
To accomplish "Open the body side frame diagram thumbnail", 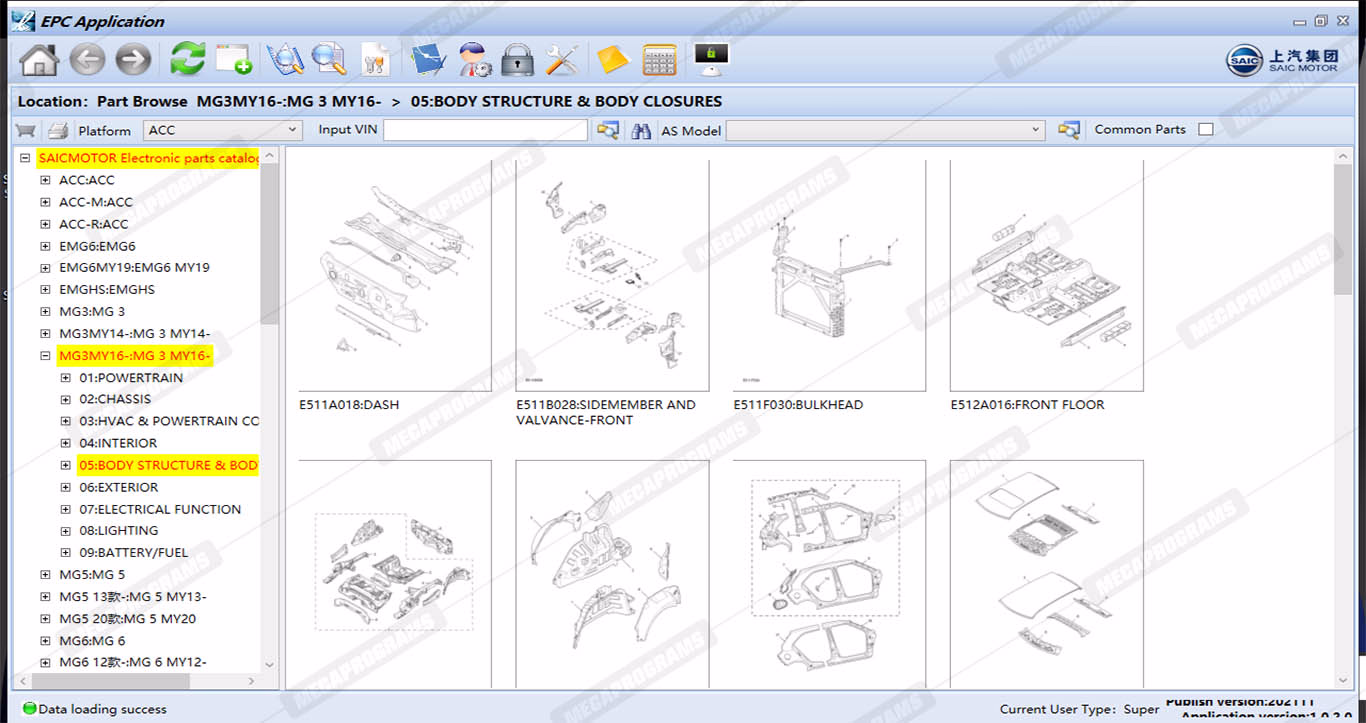I will 829,574.
